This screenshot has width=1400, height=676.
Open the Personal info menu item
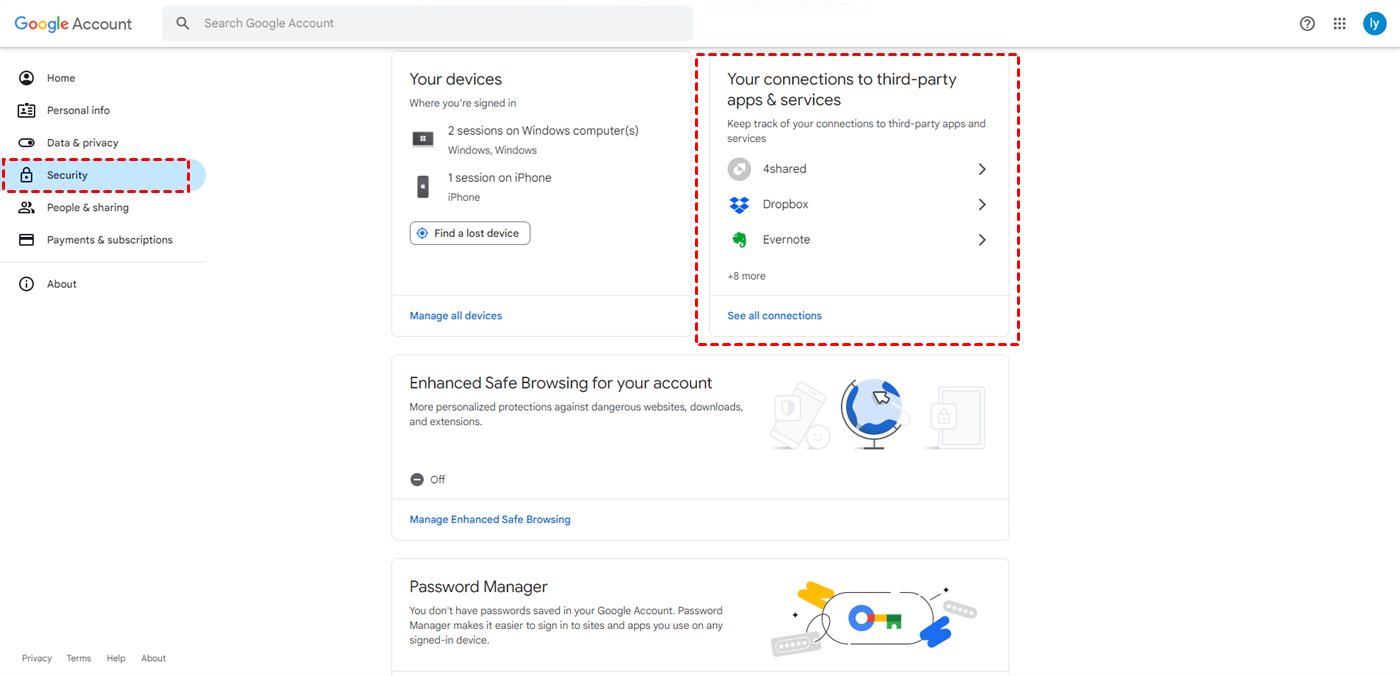(78, 111)
